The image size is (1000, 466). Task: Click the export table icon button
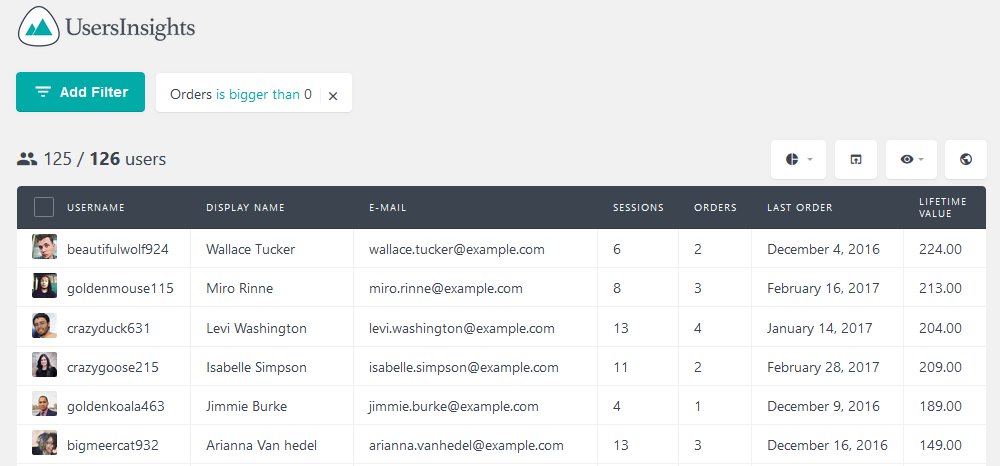pos(856,159)
